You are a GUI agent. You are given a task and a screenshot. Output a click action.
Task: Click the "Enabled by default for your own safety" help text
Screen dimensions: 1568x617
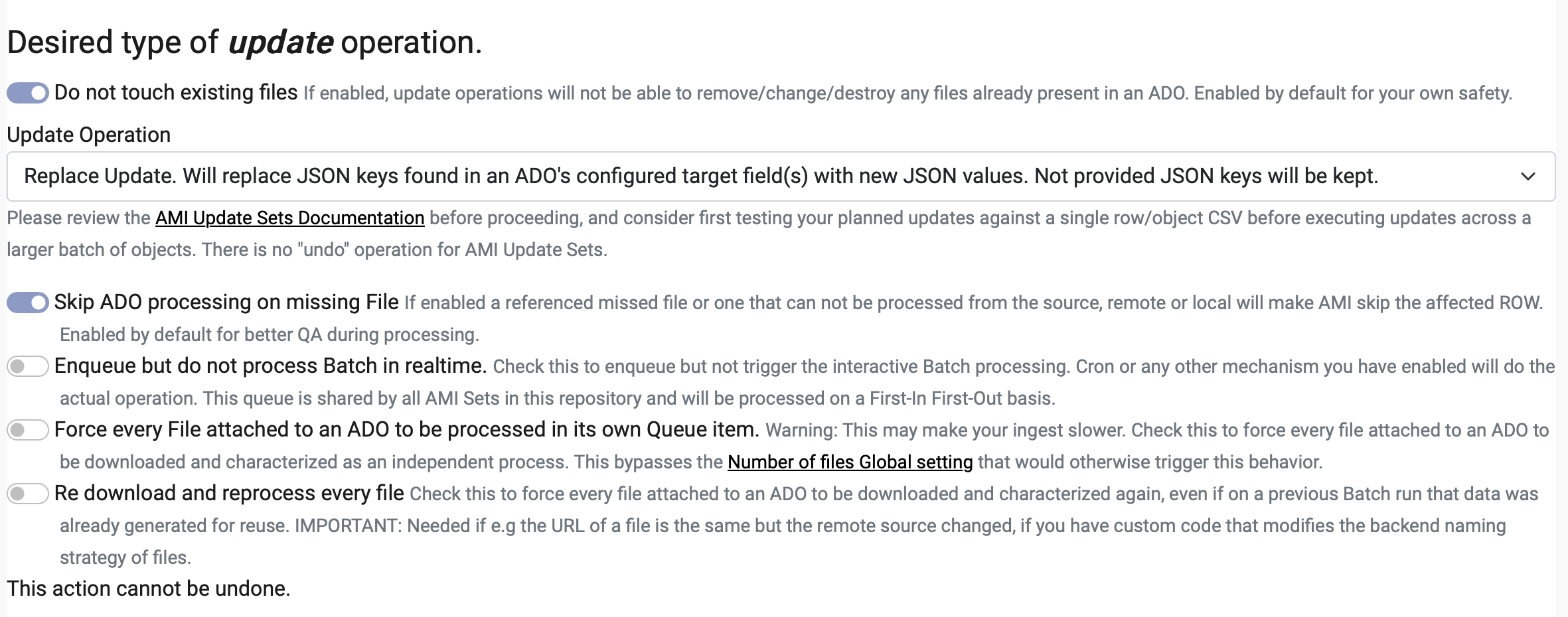coord(1353,94)
